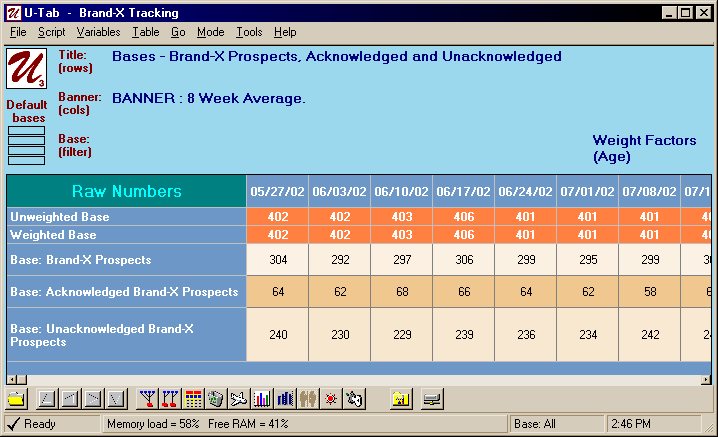Select the first Default bases box
Image resolution: width=718 pixels, height=437 pixels.
tap(27, 131)
